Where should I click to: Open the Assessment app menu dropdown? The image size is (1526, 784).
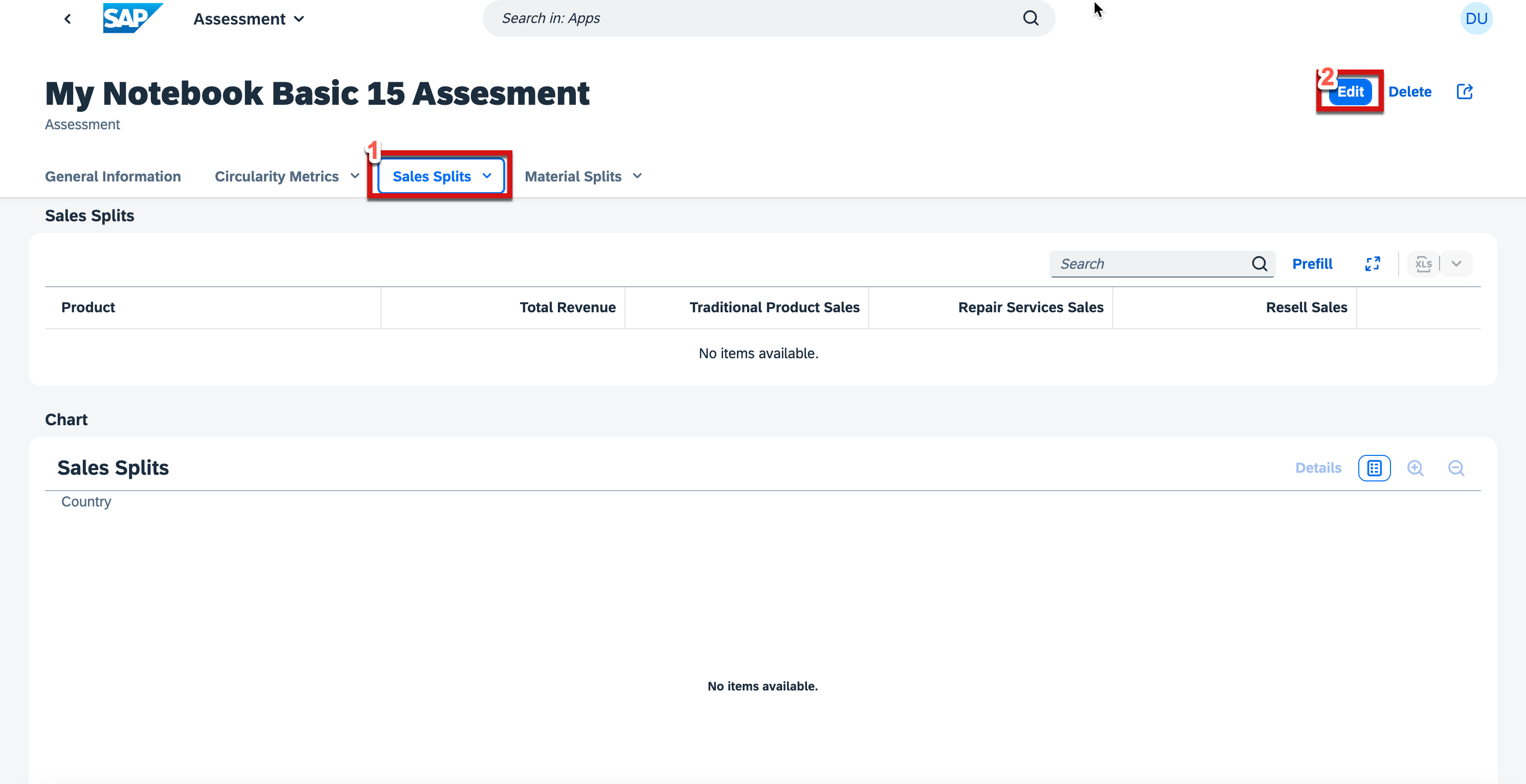click(x=250, y=19)
